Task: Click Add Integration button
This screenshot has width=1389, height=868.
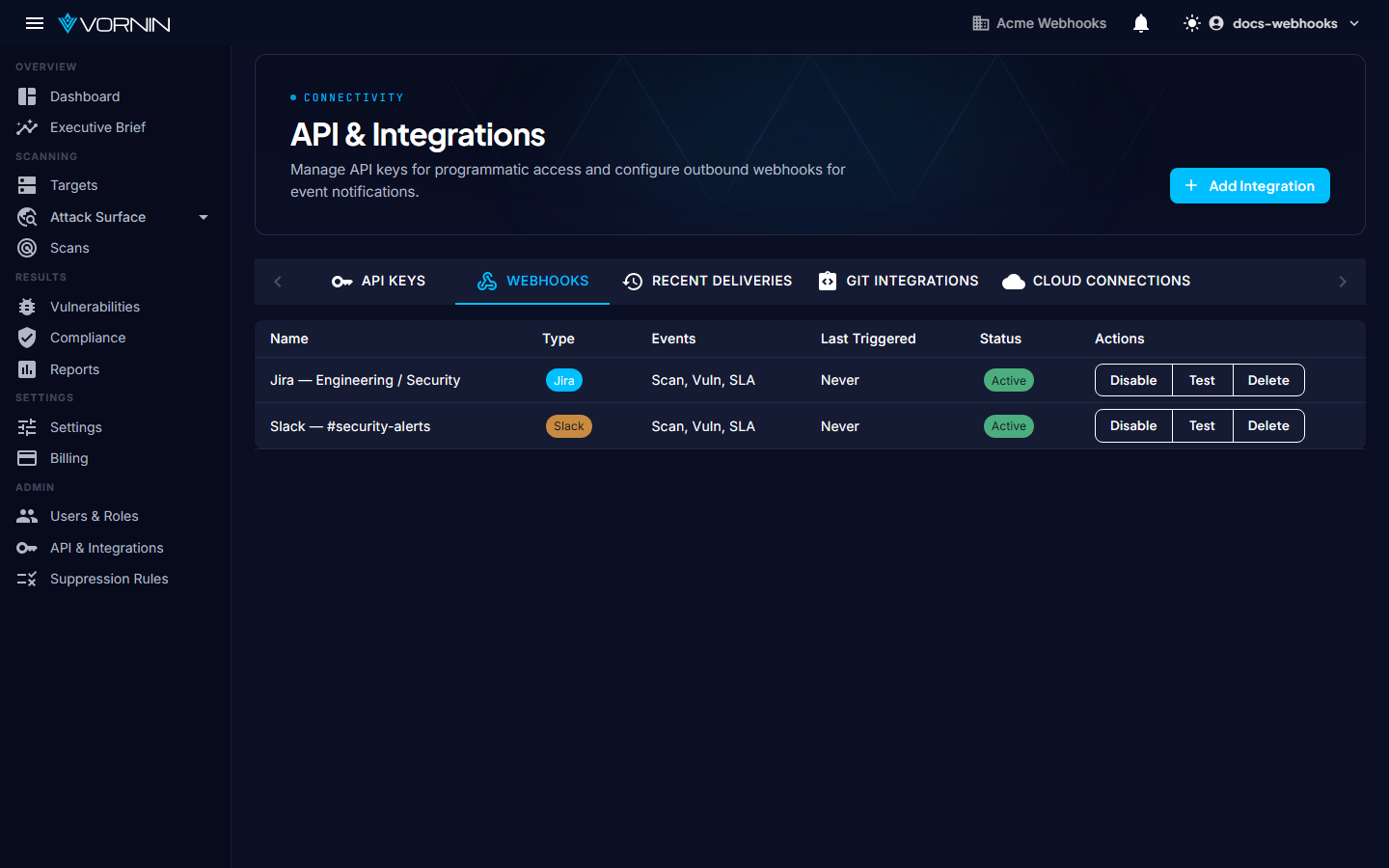Action: pyautogui.click(x=1250, y=186)
